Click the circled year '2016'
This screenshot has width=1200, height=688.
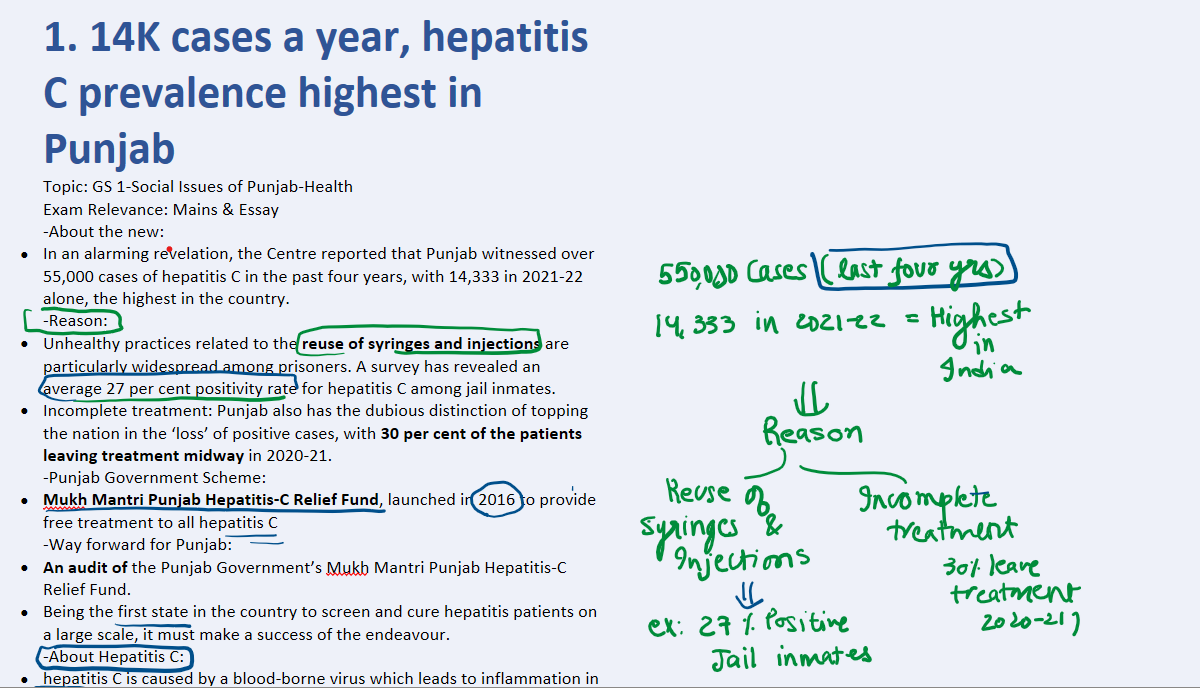497,499
